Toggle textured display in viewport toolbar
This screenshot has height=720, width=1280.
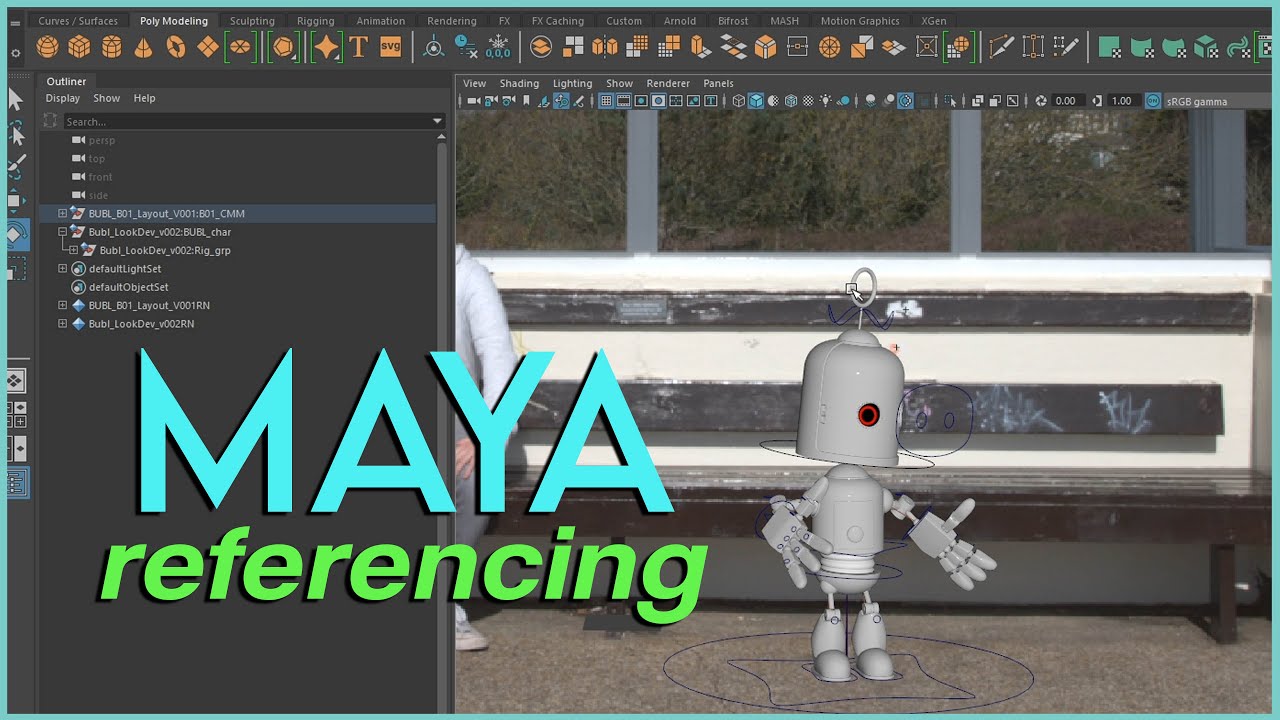808,101
